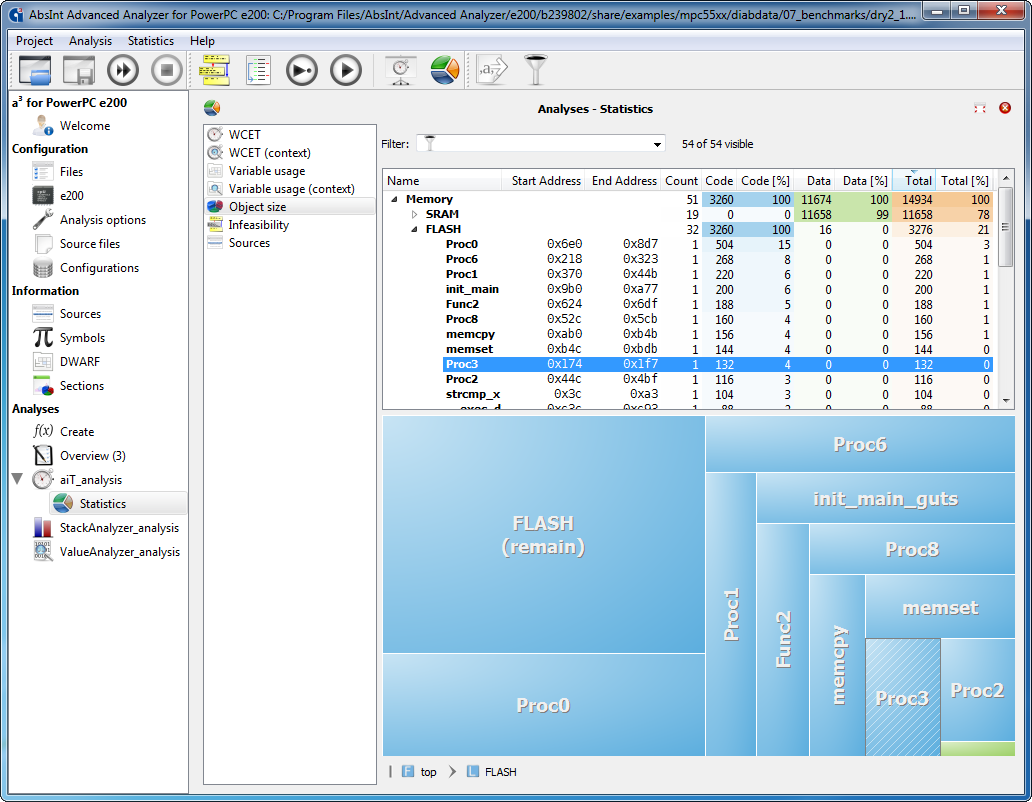The width and height of the screenshot is (1032, 802).
Task: Open the Sections view
Action: coord(82,386)
